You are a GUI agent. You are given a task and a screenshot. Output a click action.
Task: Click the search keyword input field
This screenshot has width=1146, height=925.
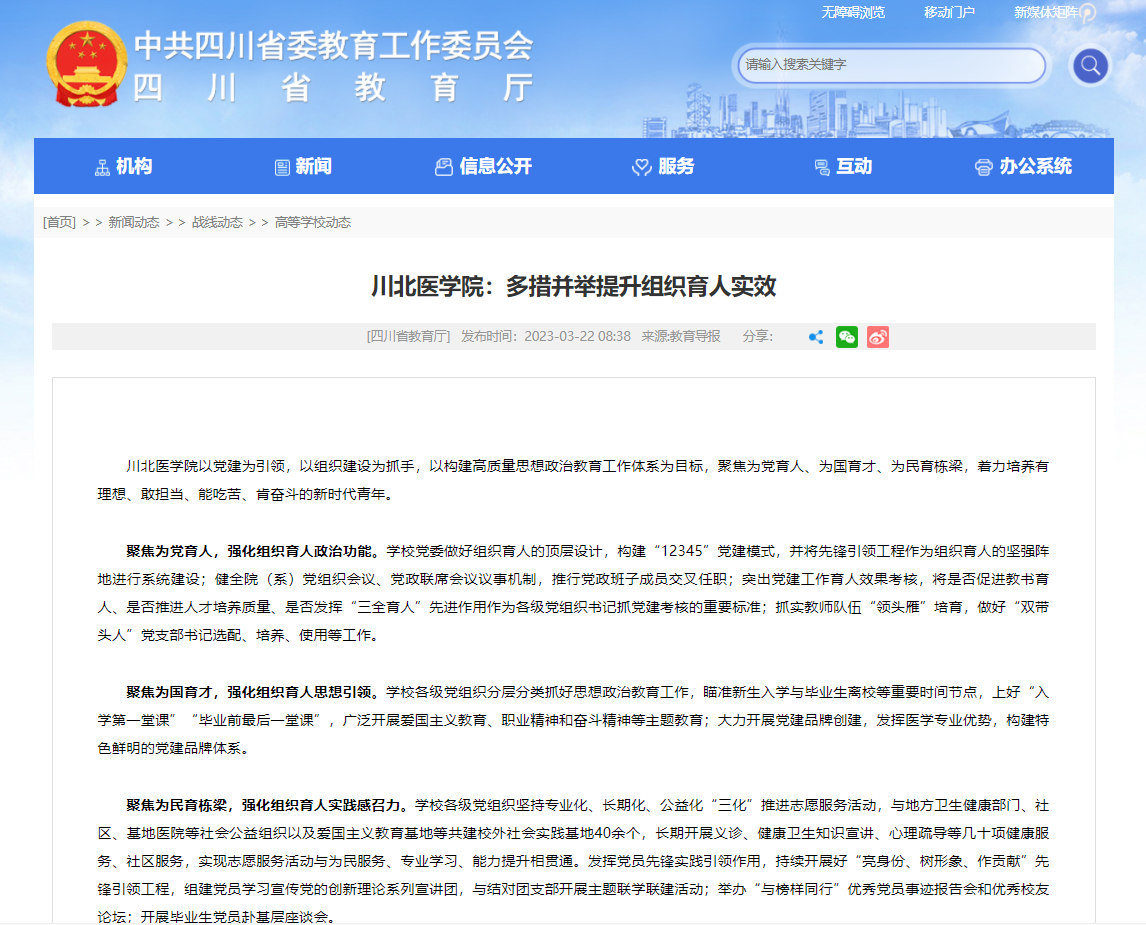tap(890, 65)
